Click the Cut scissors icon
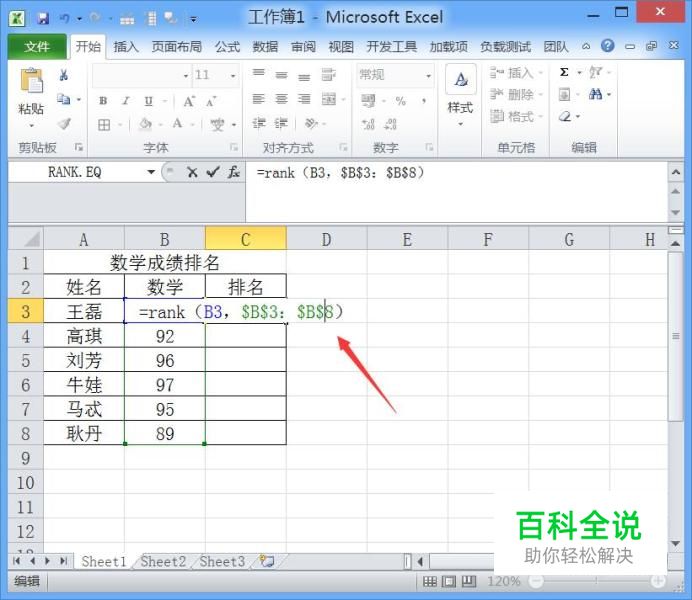The height and width of the screenshot is (600, 692). click(x=64, y=75)
